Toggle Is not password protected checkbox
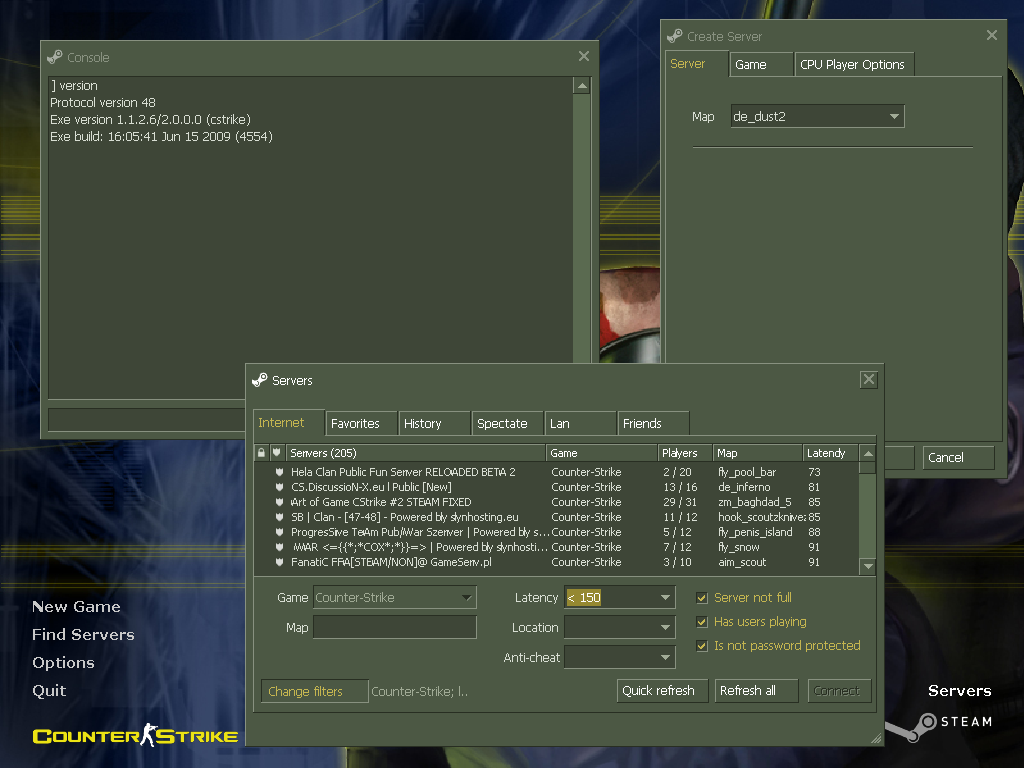This screenshot has width=1024, height=768. (702, 646)
